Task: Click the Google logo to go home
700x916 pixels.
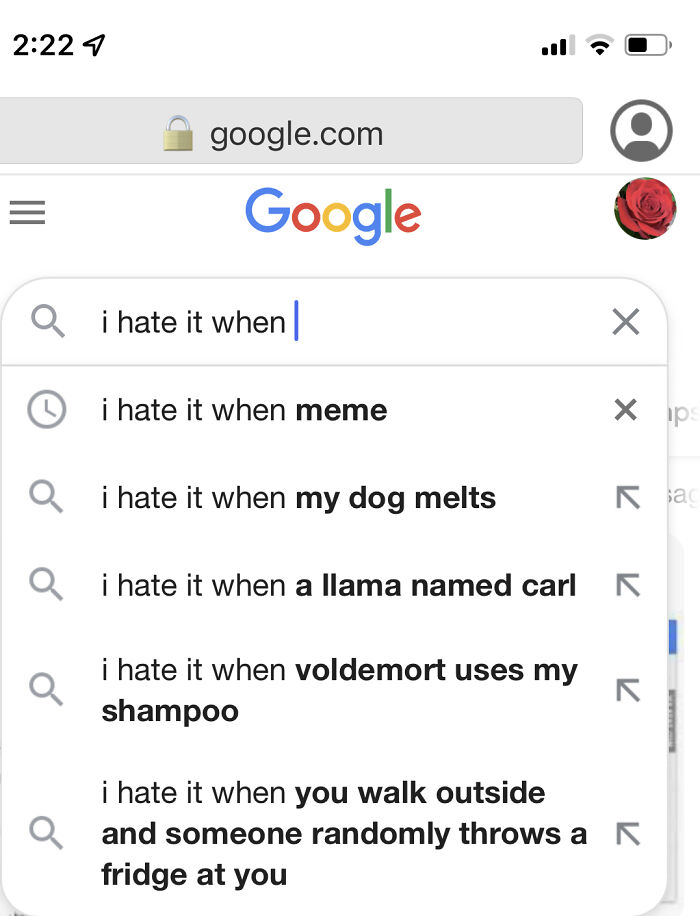Action: [x=333, y=211]
